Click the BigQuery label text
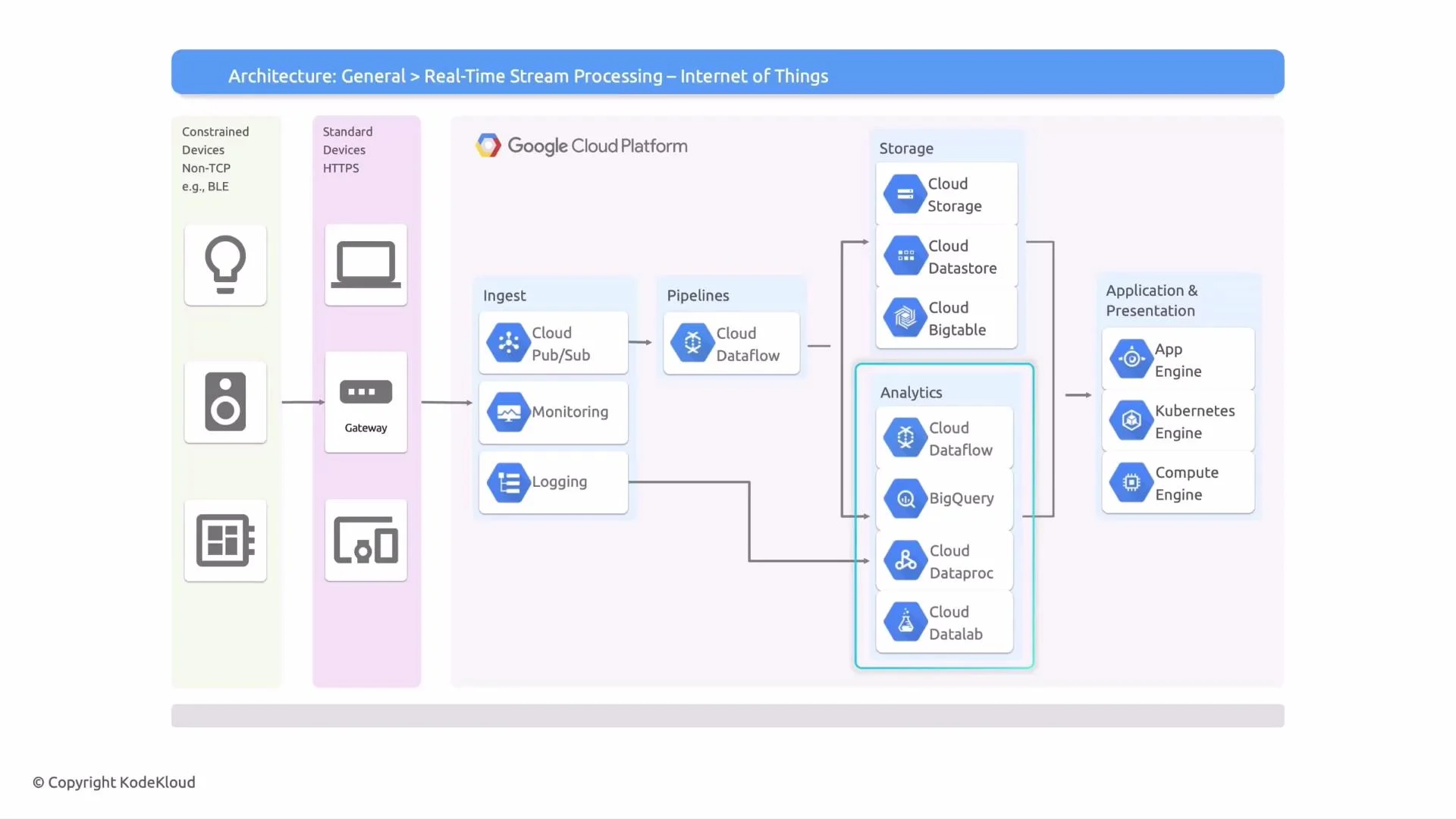 (x=962, y=498)
